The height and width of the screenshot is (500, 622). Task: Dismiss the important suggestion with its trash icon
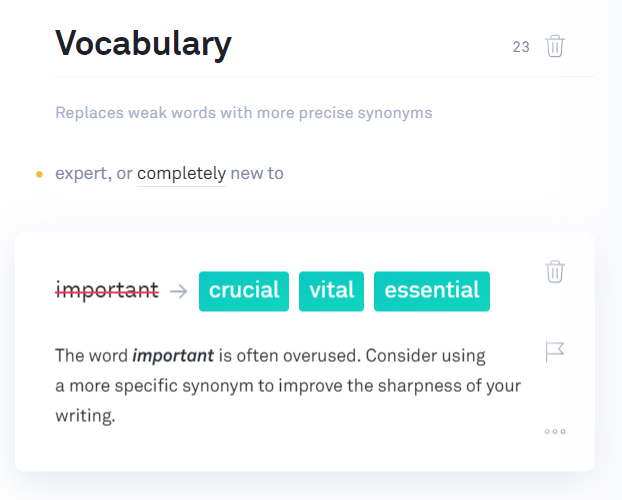click(x=555, y=271)
